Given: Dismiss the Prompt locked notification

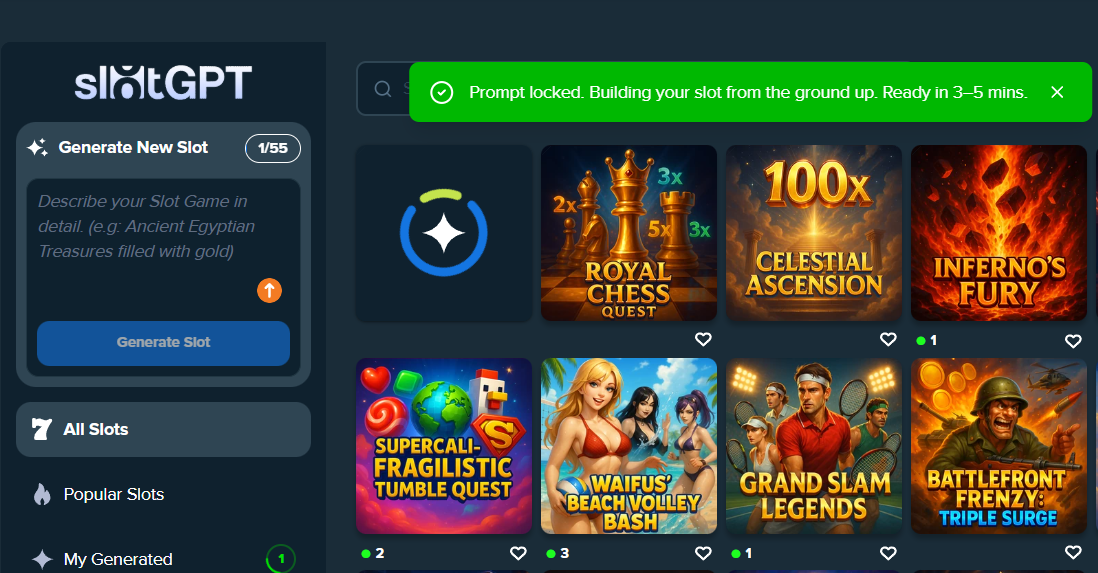Looking at the screenshot, I should click(1057, 92).
